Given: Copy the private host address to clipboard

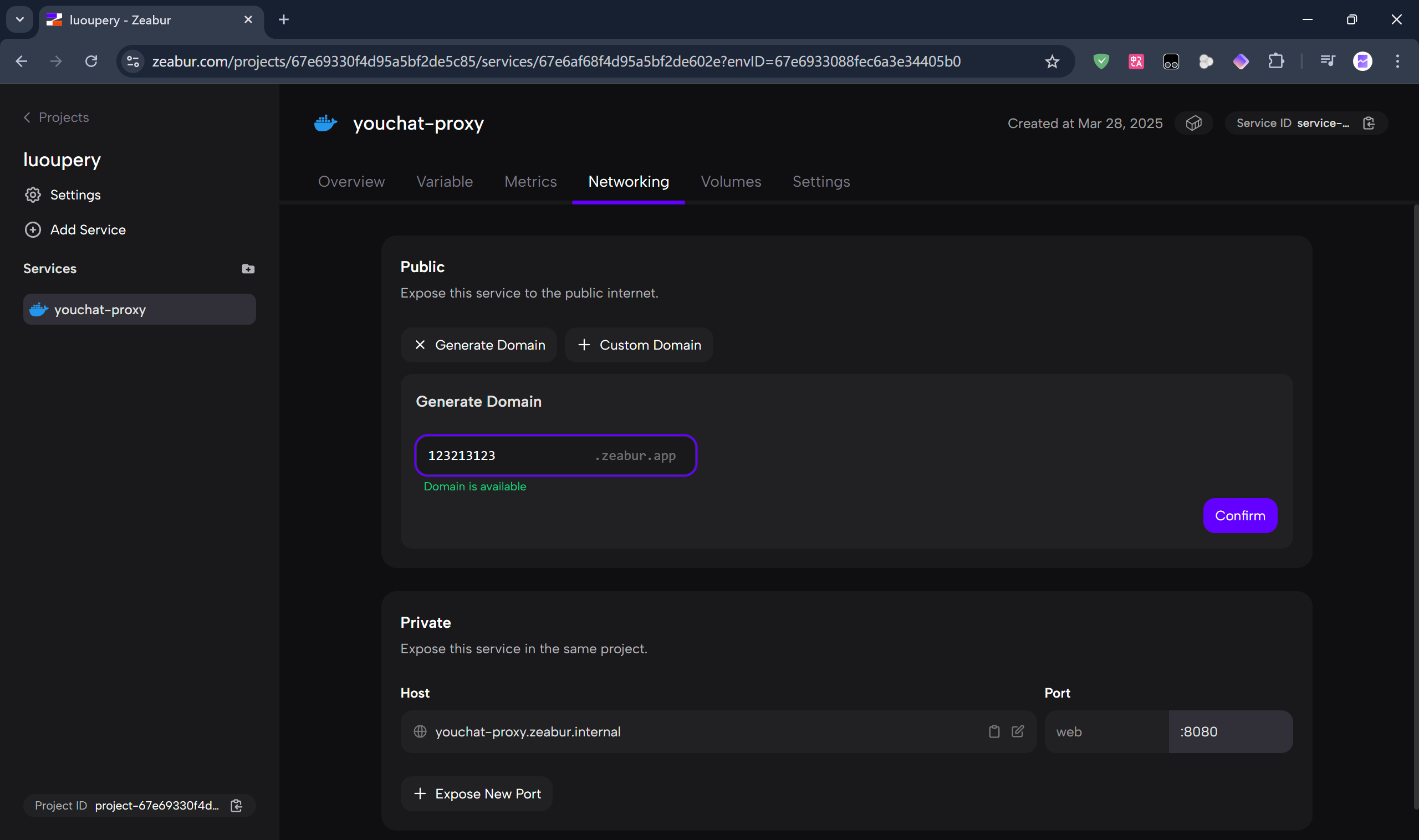Looking at the screenshot, I should 994,731.
